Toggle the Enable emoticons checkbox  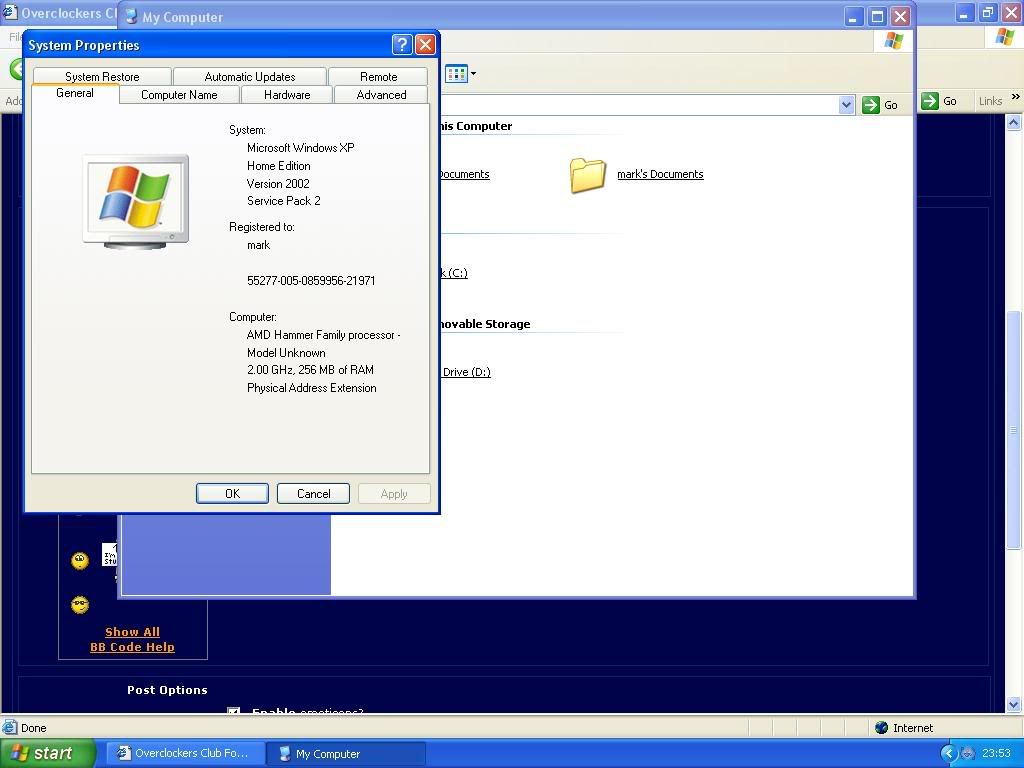(234, 712)
